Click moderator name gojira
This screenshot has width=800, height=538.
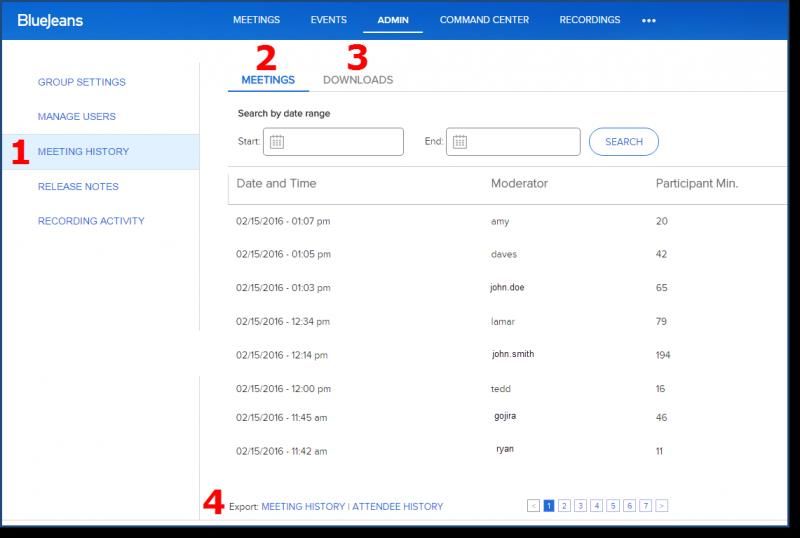[x=505, y=416]
